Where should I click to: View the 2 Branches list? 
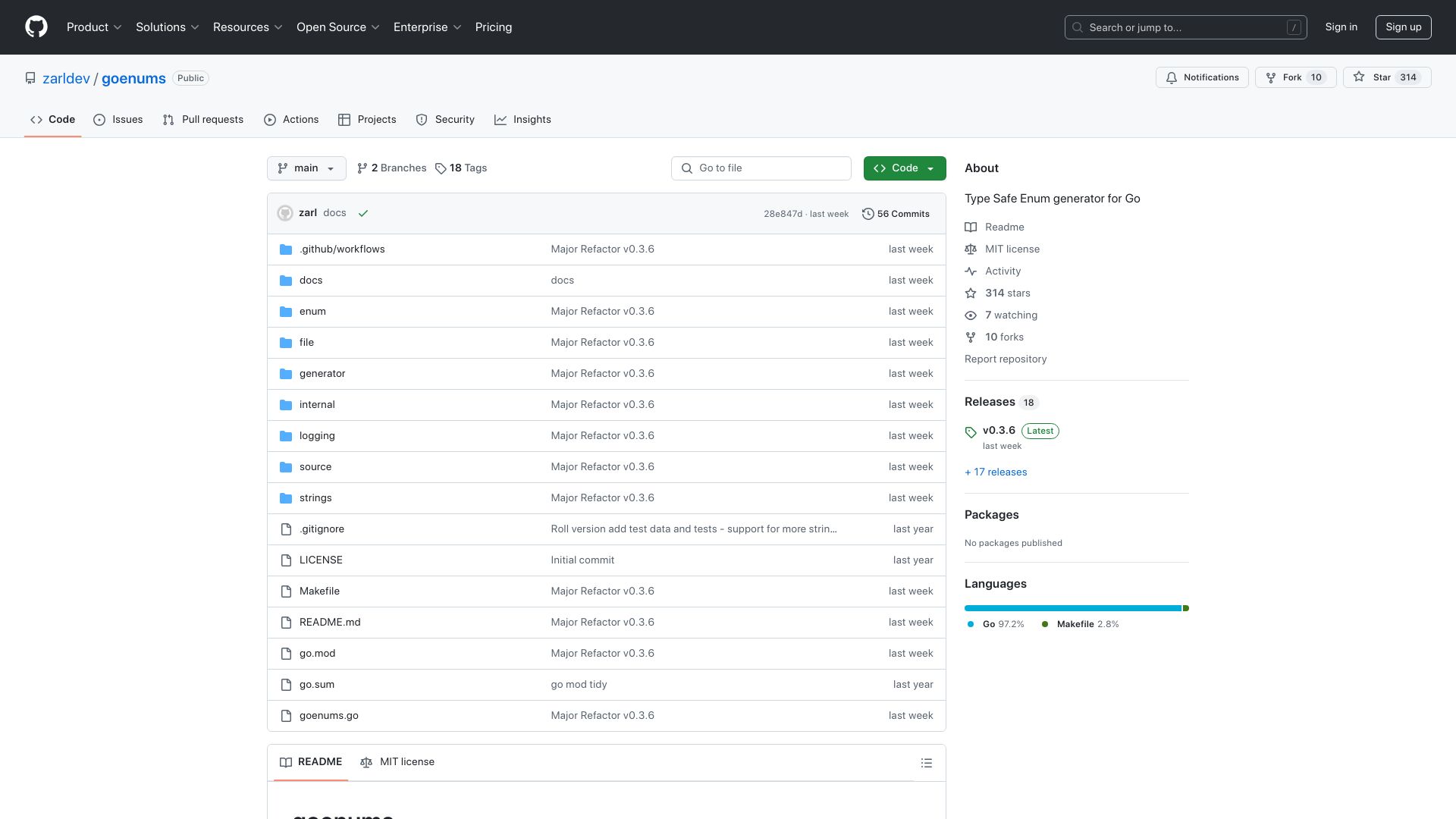pyautogui.click(x=392, y=168)
